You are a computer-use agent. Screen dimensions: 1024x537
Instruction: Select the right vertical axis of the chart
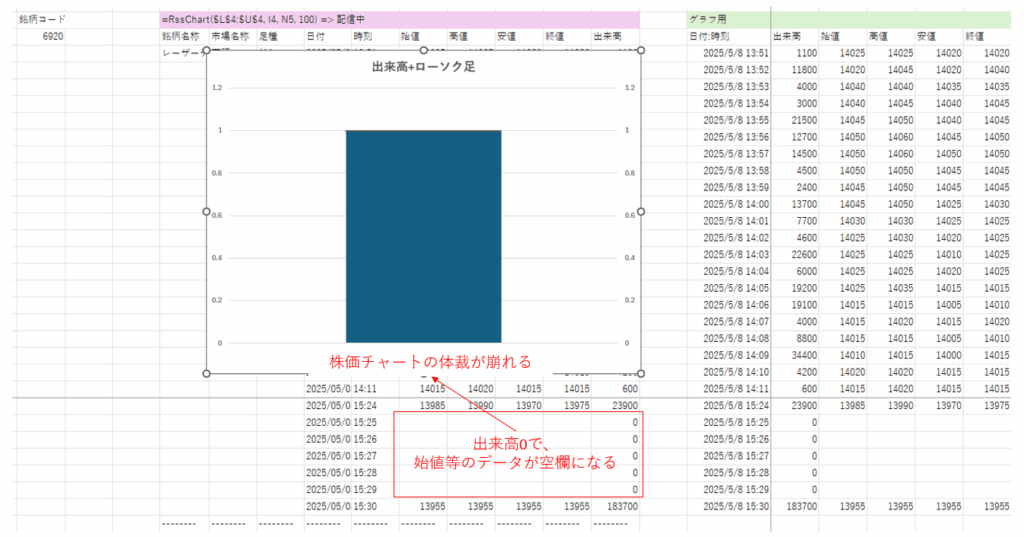click(x=630, y=215)
